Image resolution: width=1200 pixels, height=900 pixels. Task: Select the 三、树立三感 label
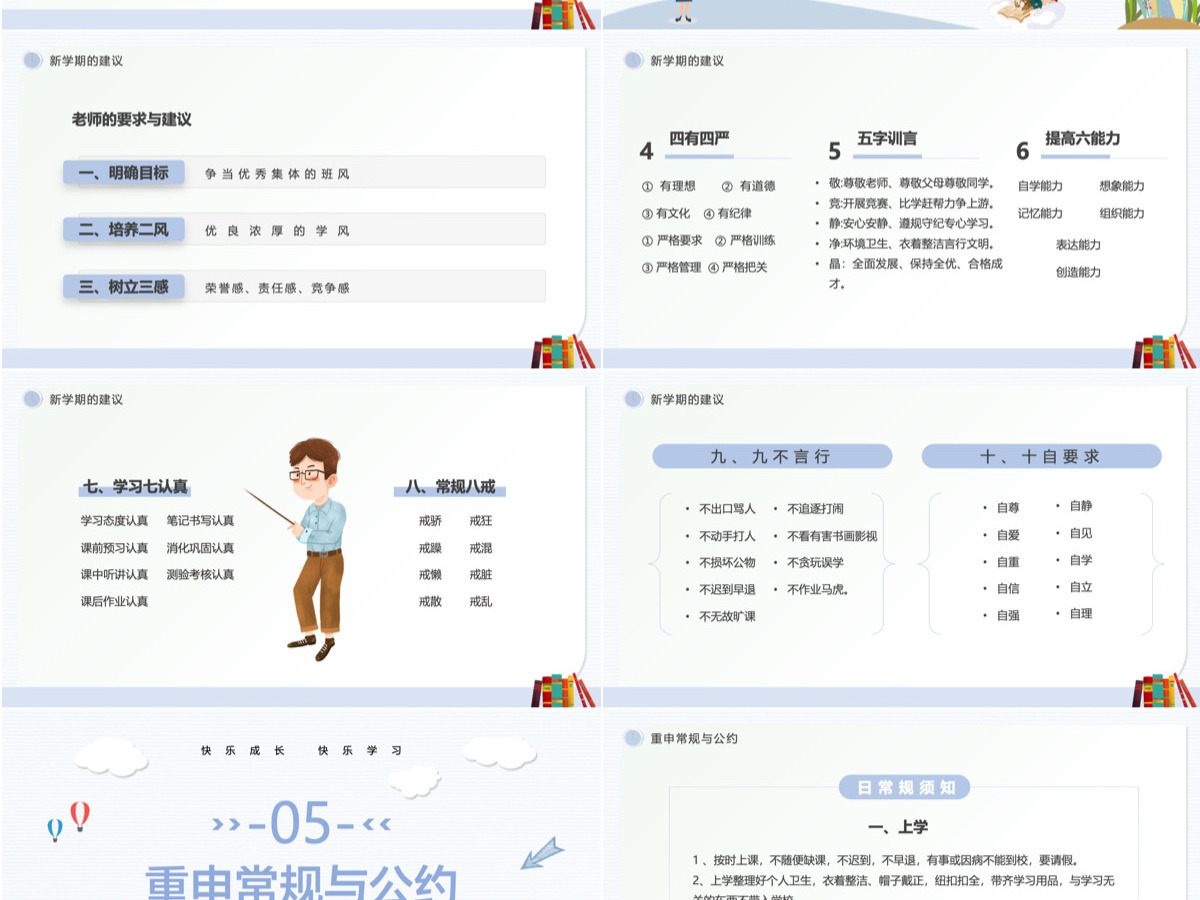coord(124,286)
